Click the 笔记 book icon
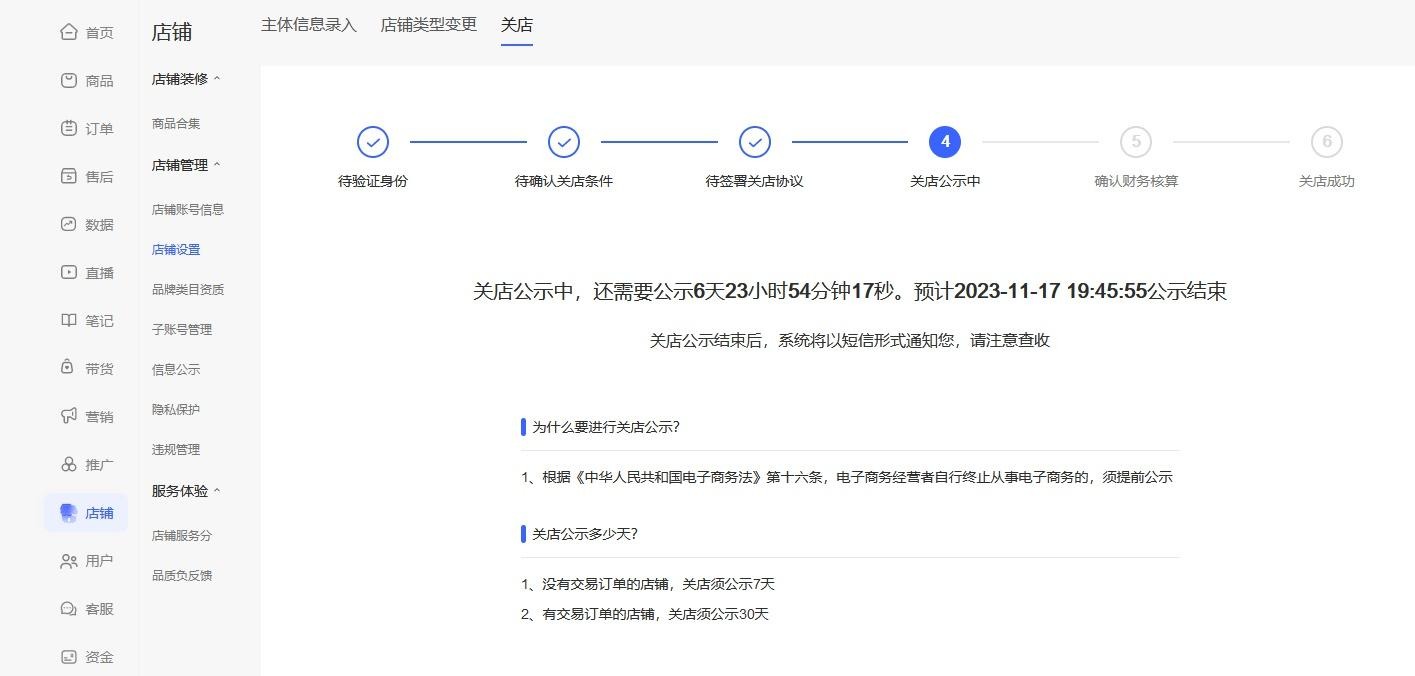Screen dimensions: 1415x676 tap(68, 320)
